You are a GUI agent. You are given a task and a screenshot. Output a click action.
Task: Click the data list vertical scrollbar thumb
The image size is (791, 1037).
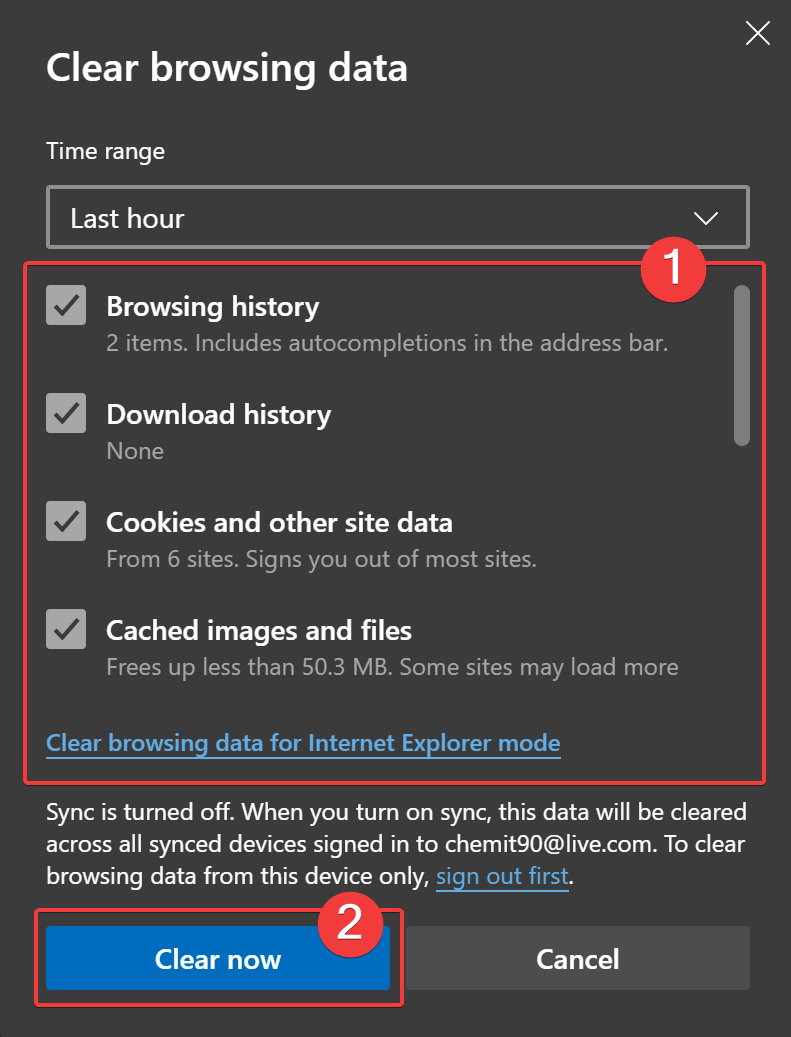click(x=741, y=365)
